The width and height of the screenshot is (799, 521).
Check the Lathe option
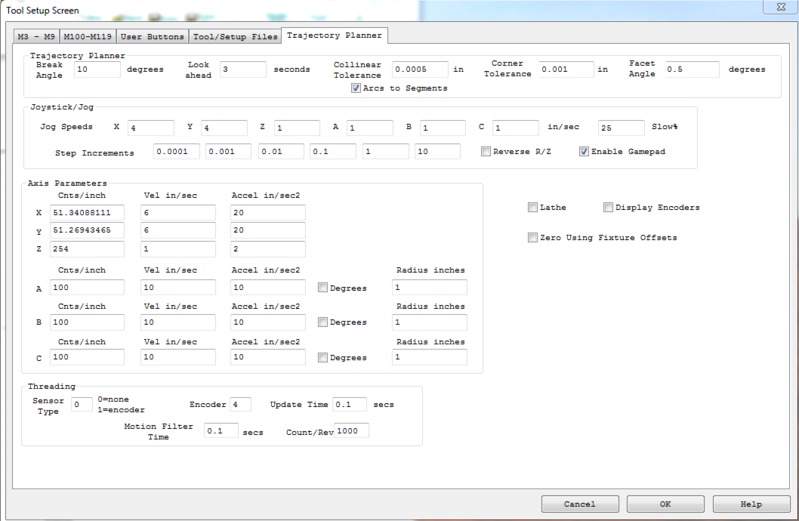[532, 208]
